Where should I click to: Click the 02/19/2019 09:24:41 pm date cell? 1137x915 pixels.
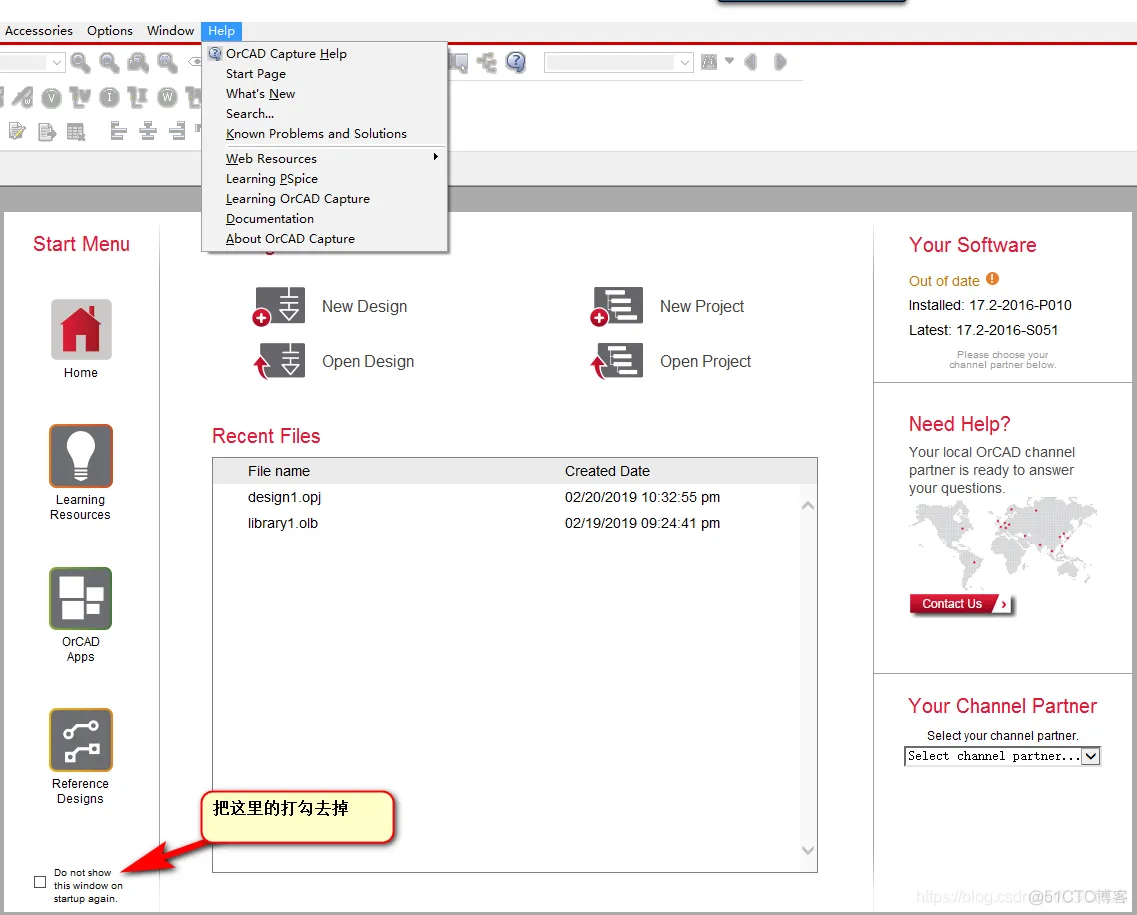tap(642, 523)
